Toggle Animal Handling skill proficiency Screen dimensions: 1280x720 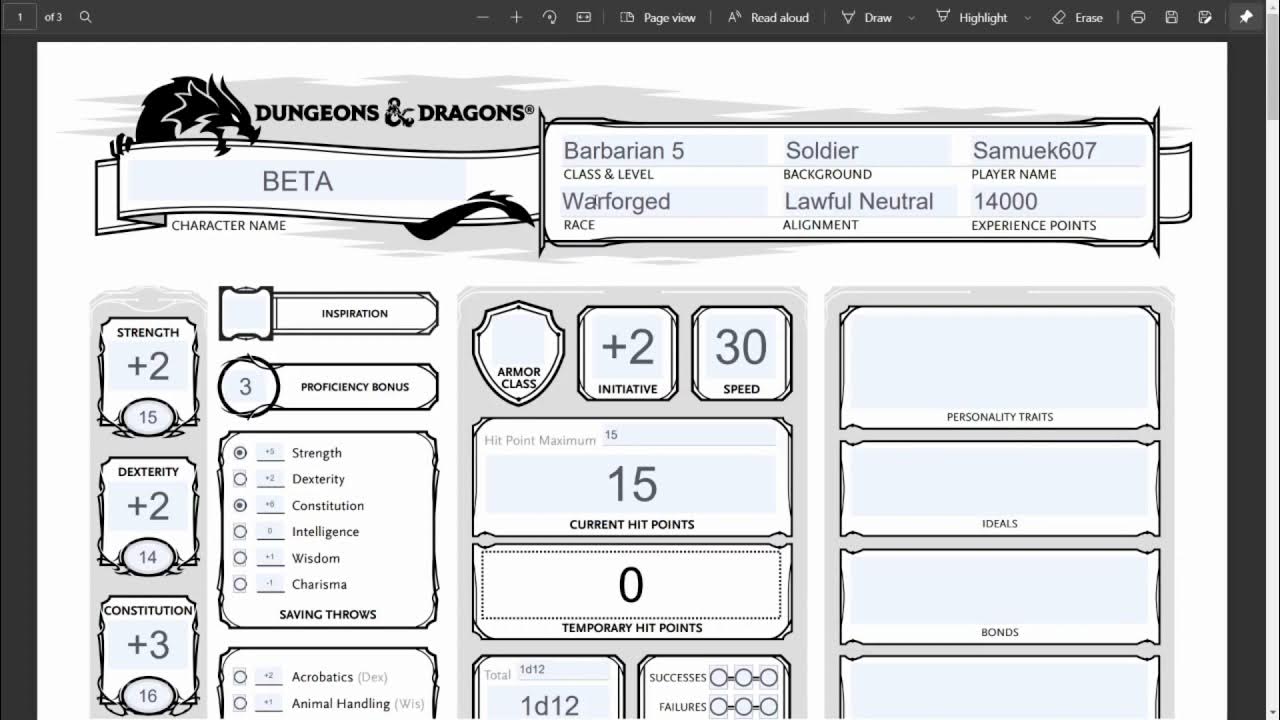(240, 703)
